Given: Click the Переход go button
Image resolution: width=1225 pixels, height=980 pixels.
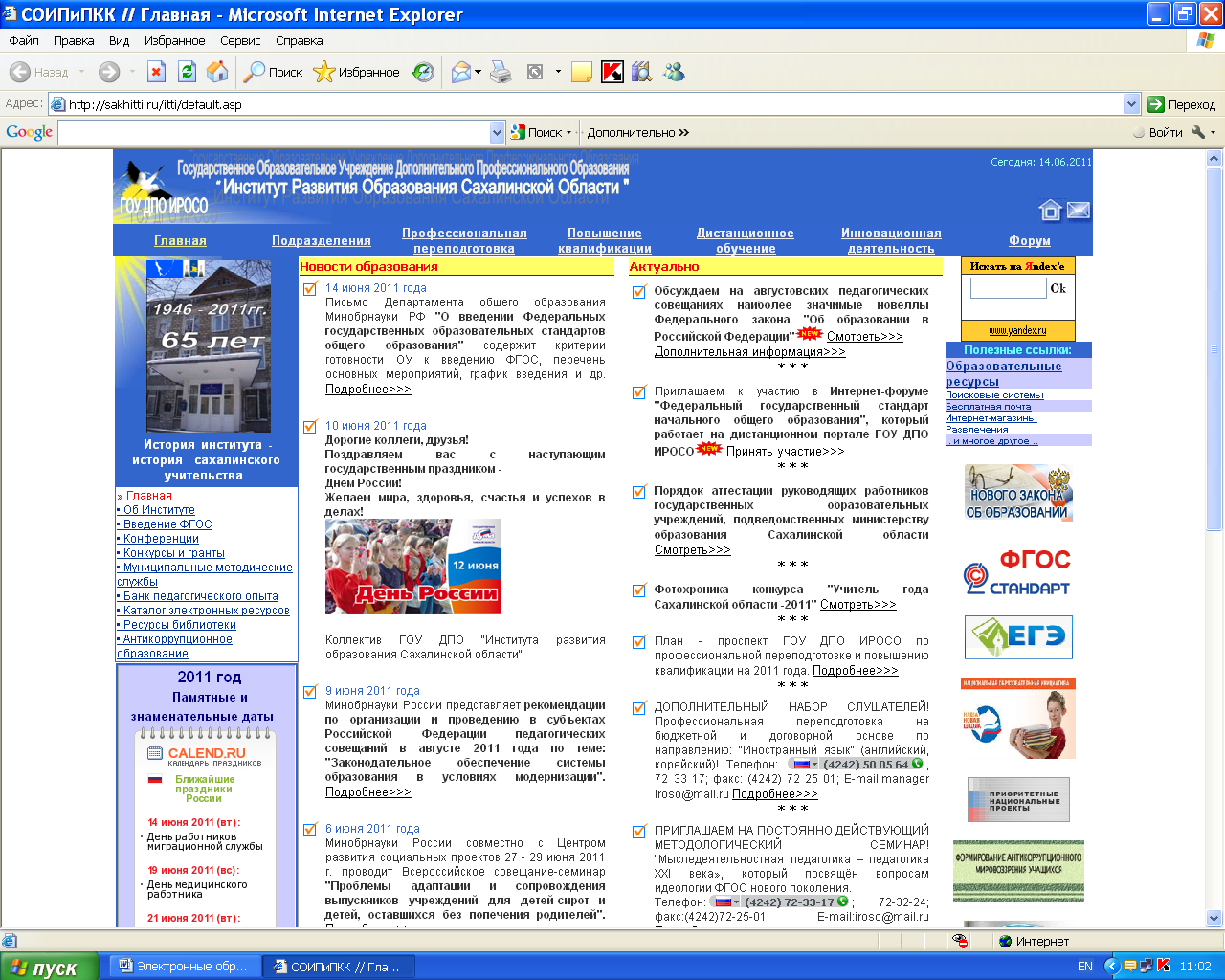Looking at the screenshot, I should (x=1181, y=104).
